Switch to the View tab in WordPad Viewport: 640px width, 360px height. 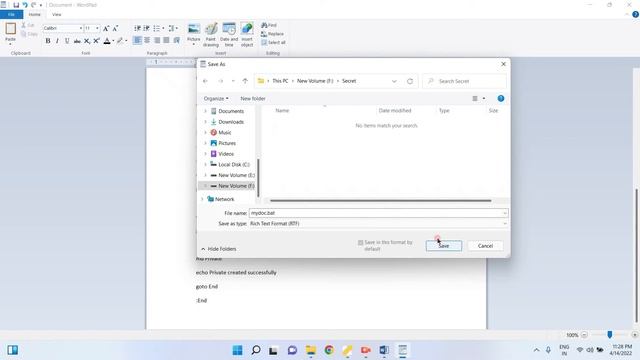click(x=56, y=15)
